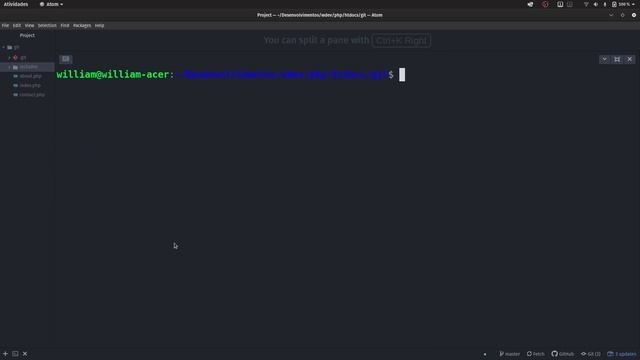Open the View menu
This screenshot has height=360, width=640.
click(x=29, y=25)
